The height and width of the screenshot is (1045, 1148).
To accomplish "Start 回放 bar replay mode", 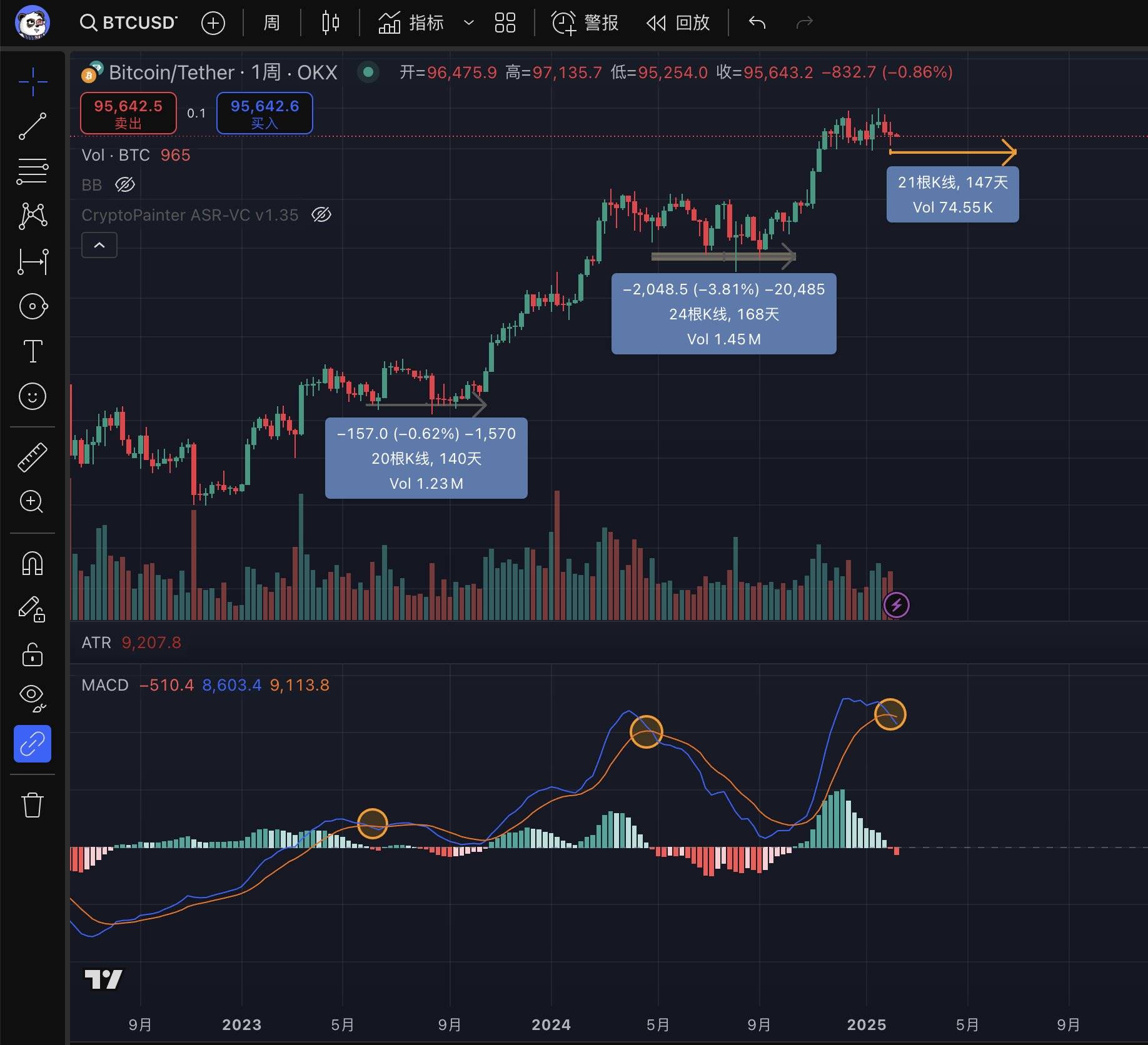I will pyautogui.click(x=677, y=23).
